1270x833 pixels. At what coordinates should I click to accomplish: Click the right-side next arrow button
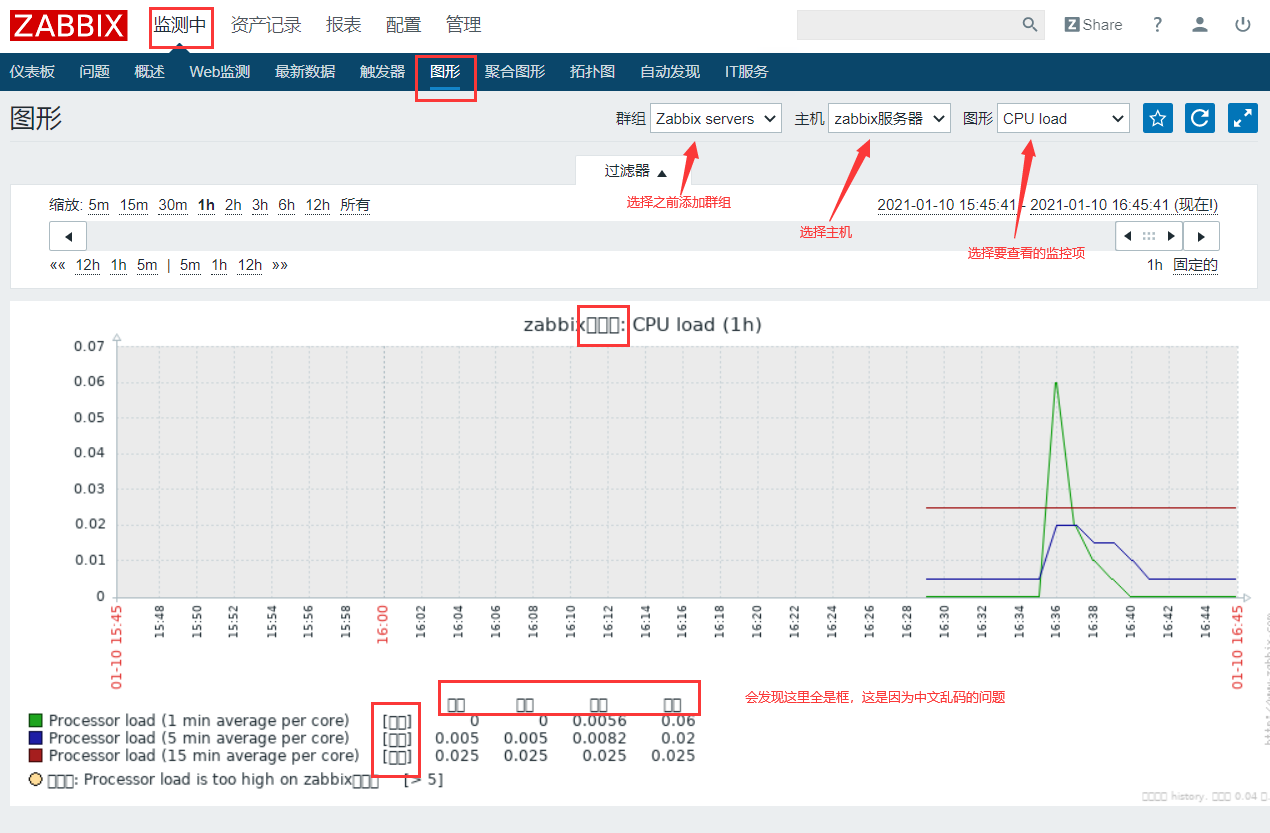[1201, 236]
